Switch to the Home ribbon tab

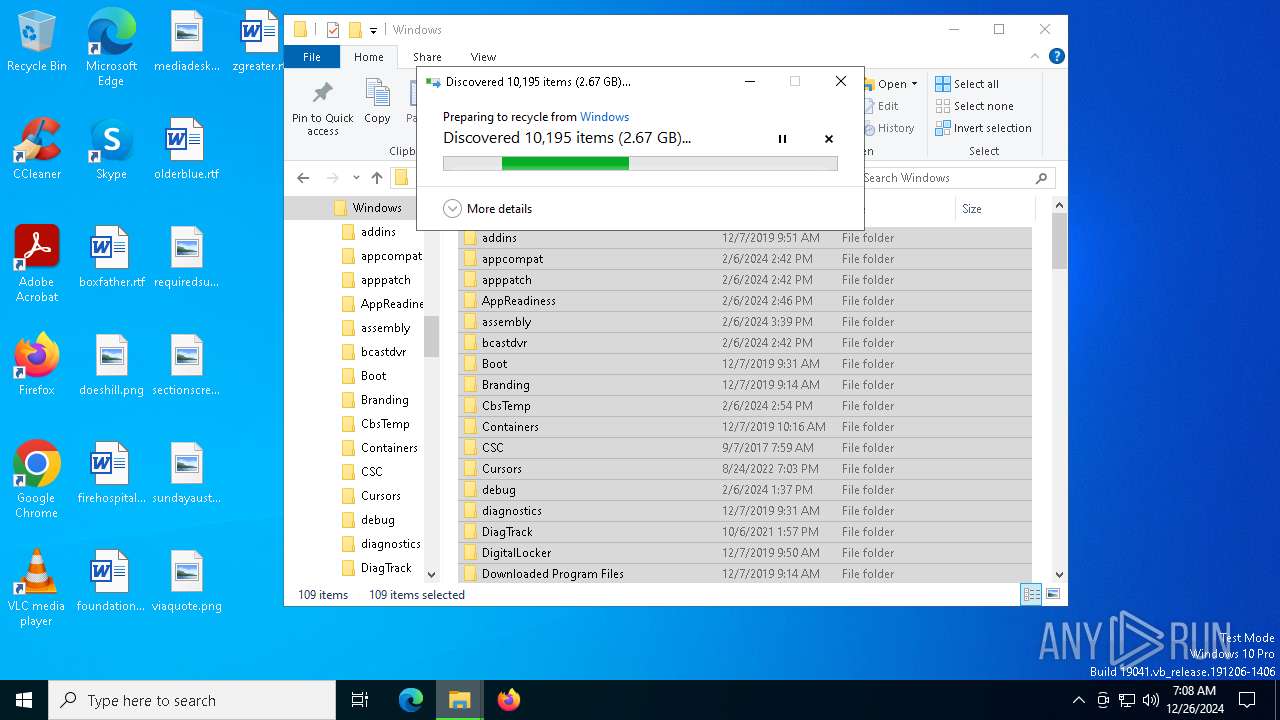click(368, 57)
